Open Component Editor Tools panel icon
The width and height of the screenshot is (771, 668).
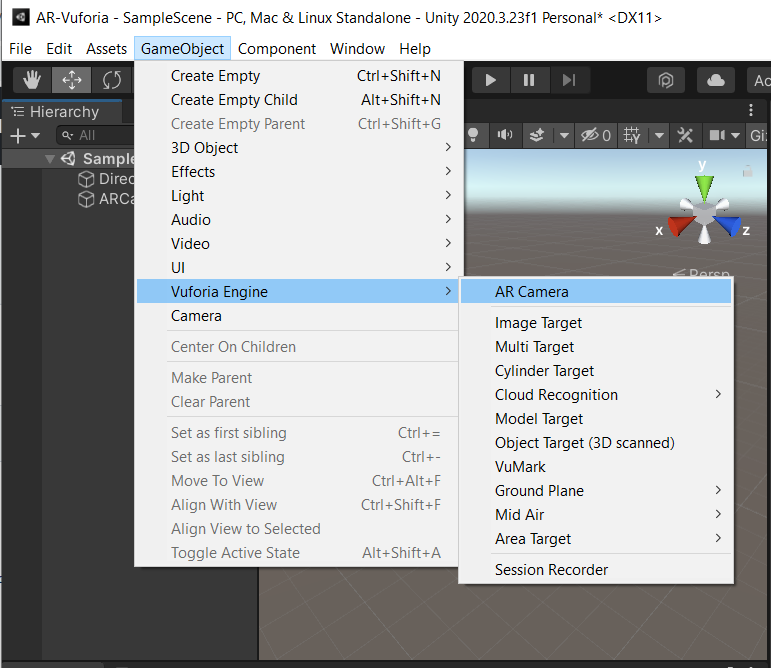pyautogui.click(x=685, y=135)
